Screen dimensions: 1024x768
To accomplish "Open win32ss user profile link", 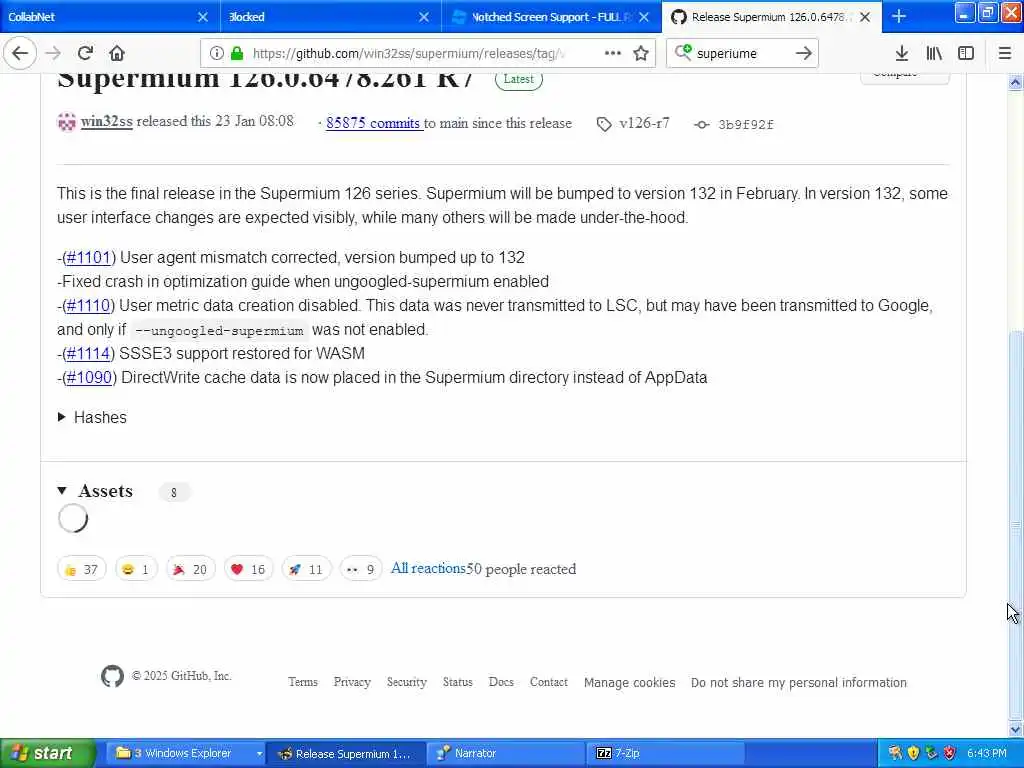I will [x=106, y=121].
